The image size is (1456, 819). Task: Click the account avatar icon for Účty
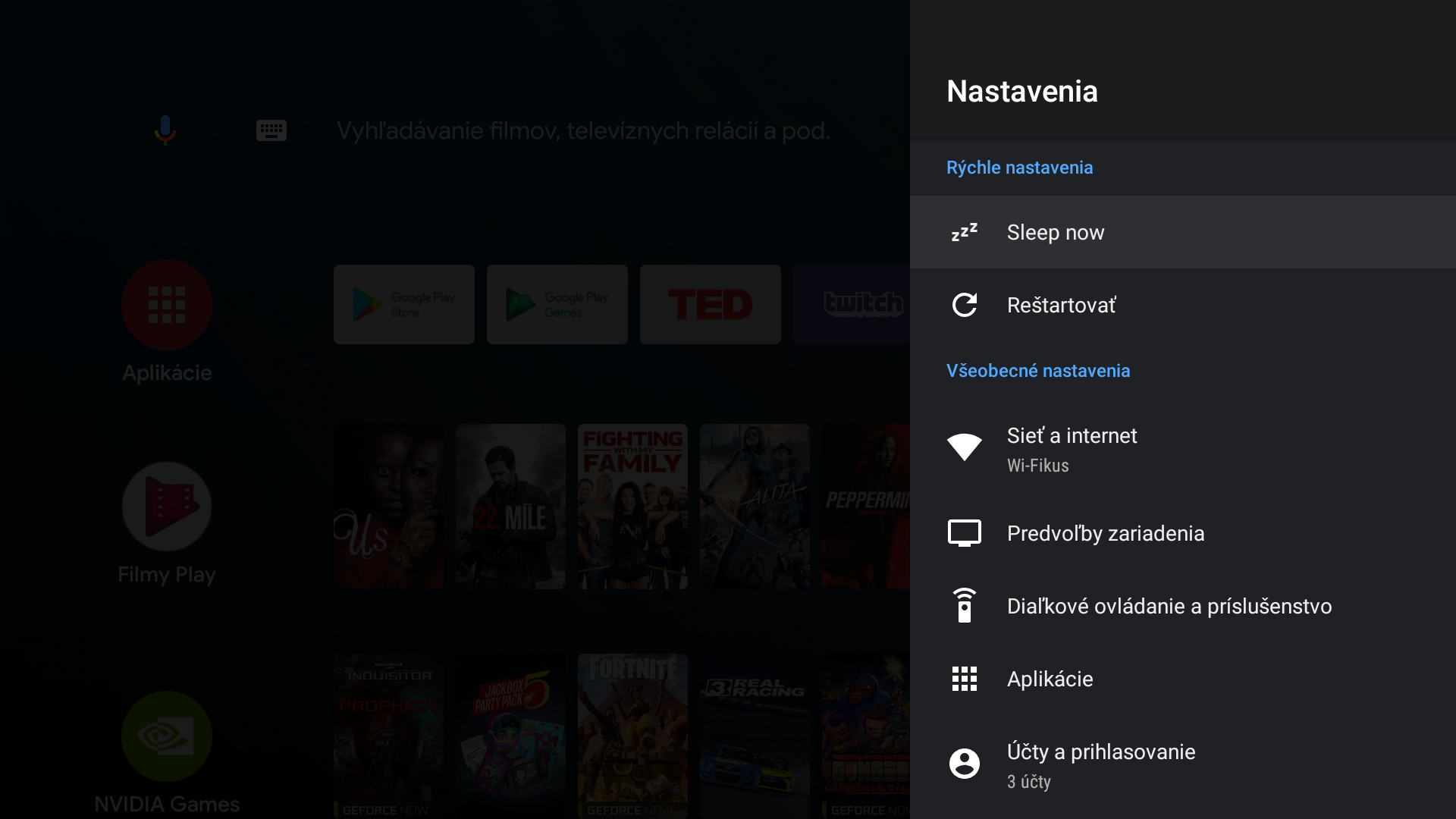coord(965,764)
